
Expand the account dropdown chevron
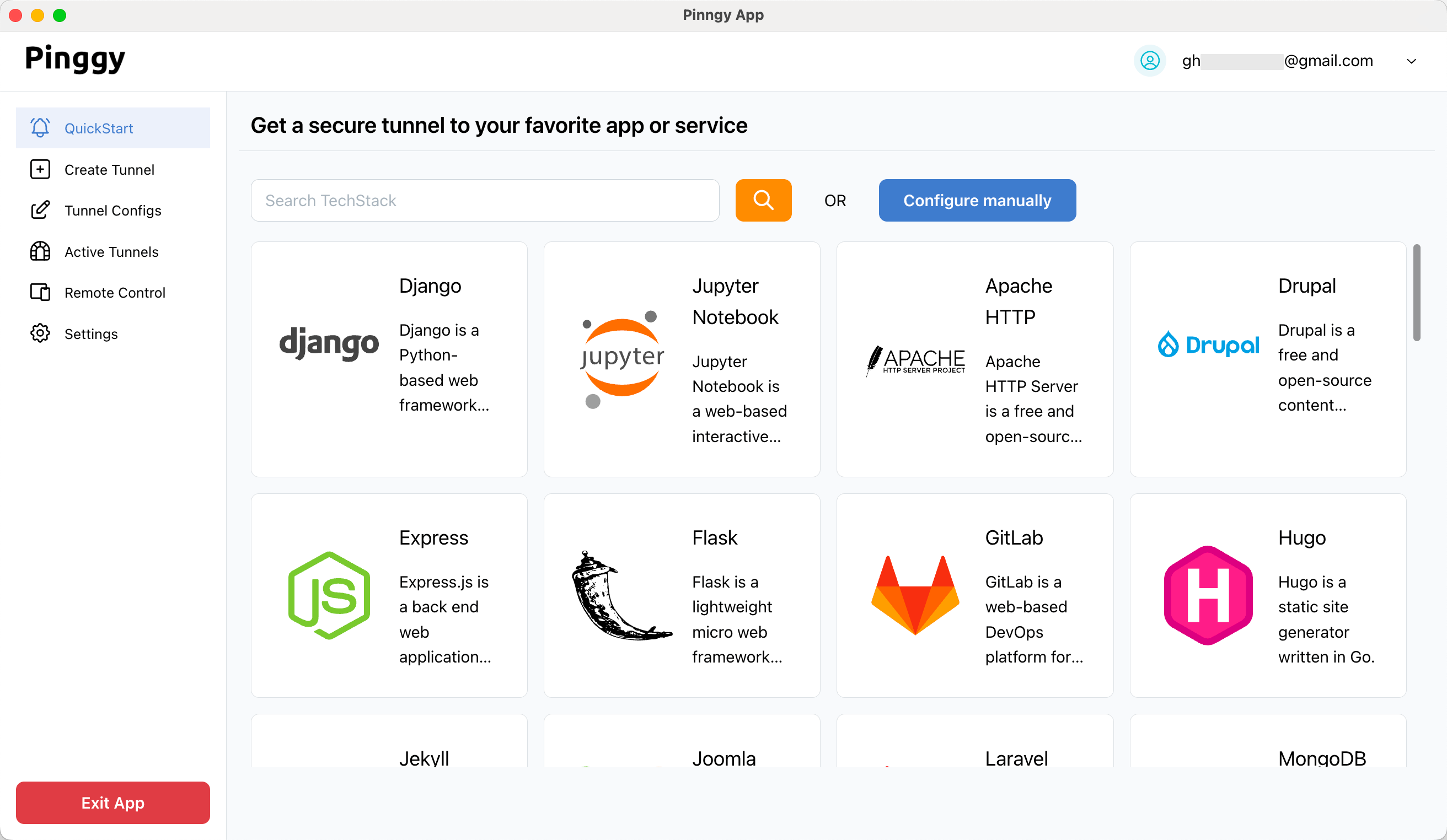coord(1411,61)
